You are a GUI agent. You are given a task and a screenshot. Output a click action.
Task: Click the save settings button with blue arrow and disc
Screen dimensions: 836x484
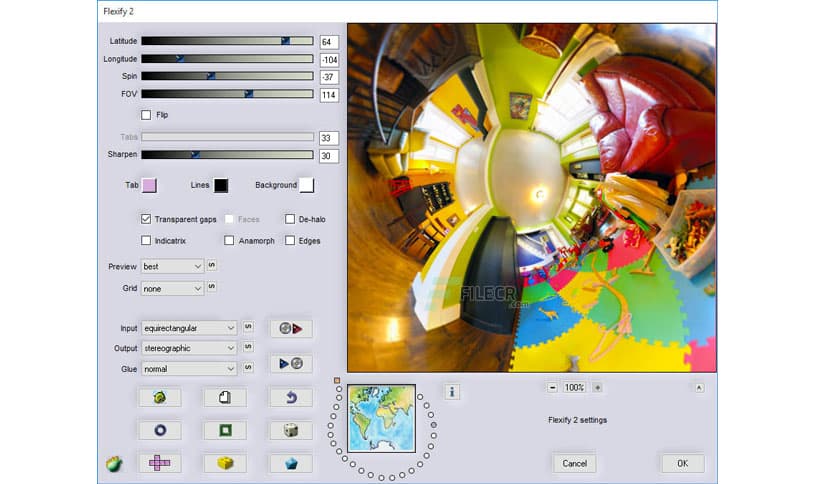click(291, 364)
